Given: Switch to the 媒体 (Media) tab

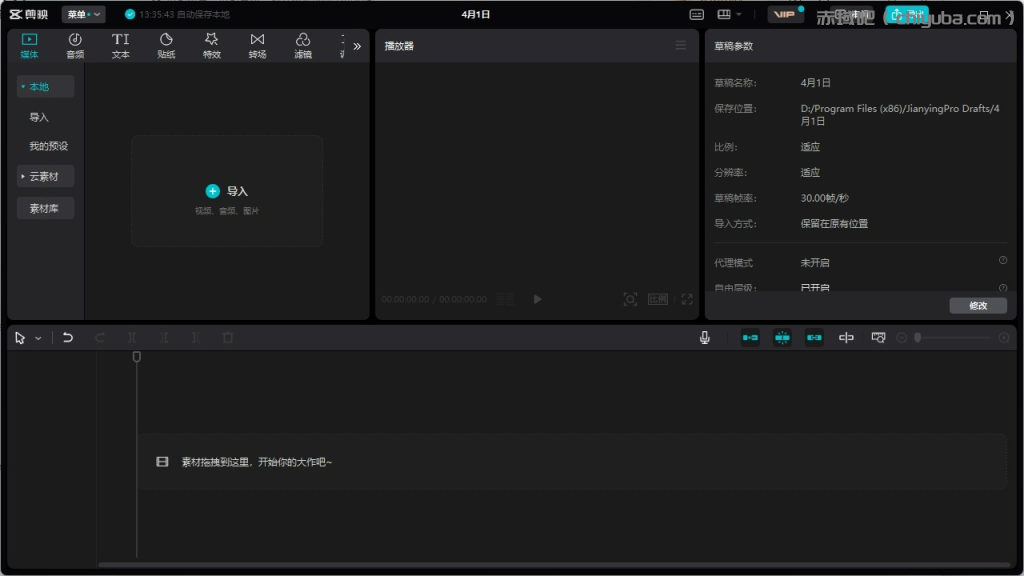Looking at the screenshot, I should tap(29, 45).
